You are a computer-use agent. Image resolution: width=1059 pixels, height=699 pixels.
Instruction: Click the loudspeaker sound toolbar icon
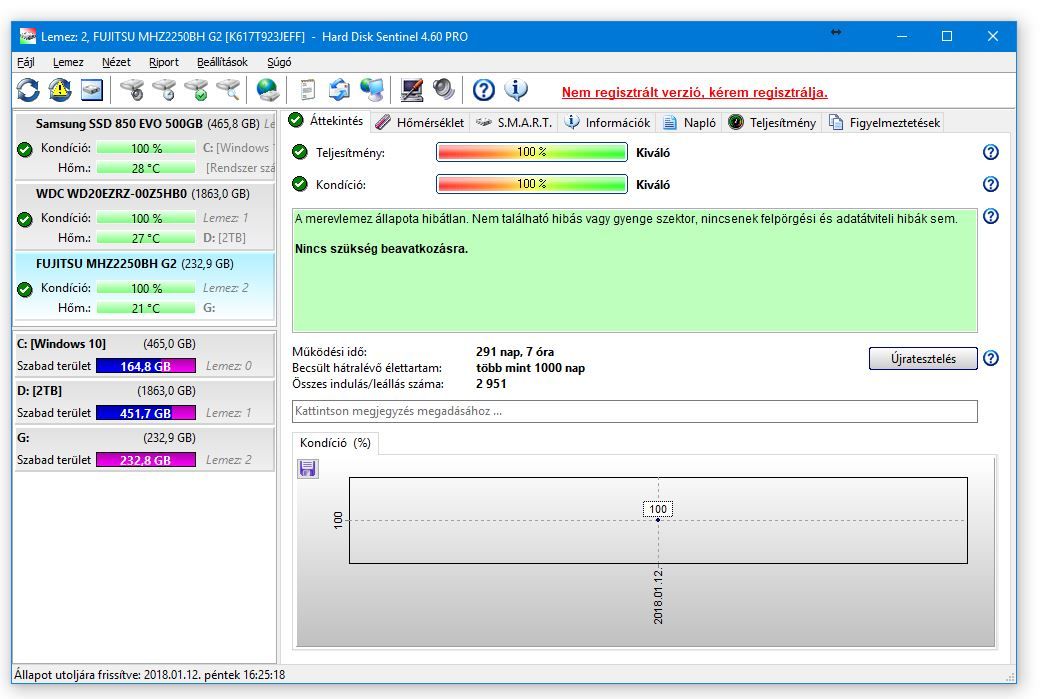tap(444, 90)
